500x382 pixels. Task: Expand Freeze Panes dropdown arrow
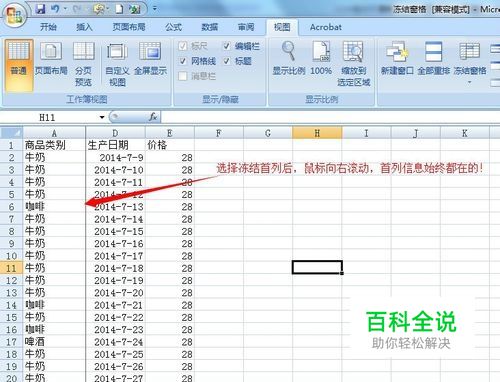[x=470, y=82]
